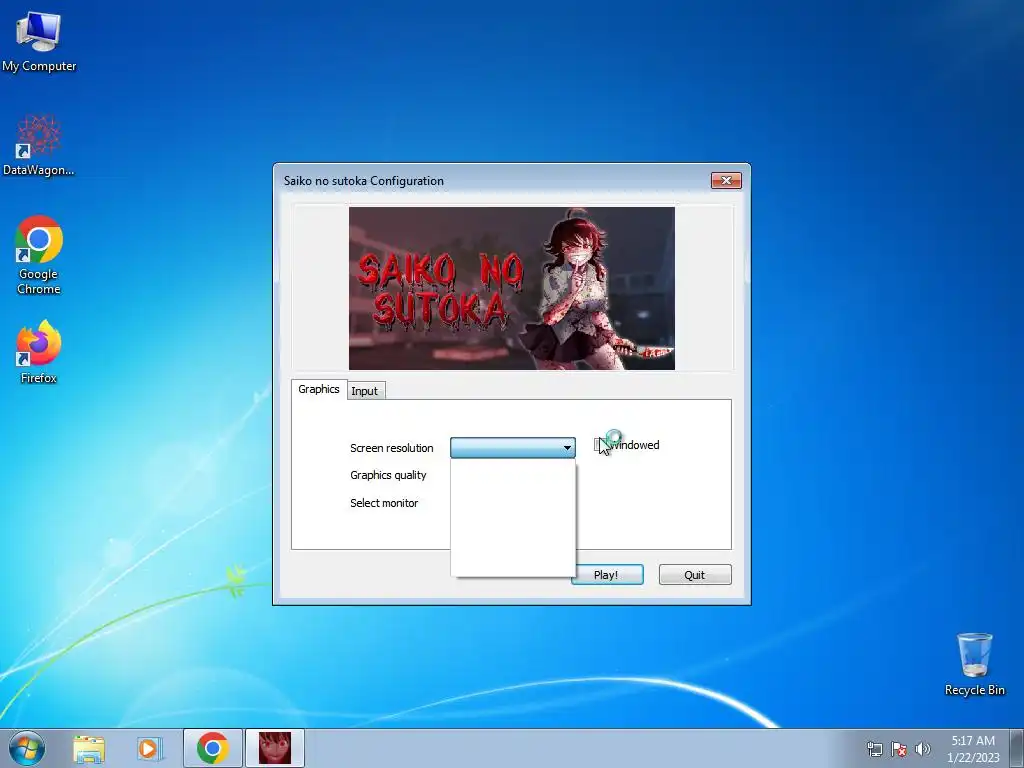1024x768 pixels.
Task: Switch to Chrome in the taskbar
Action: 212,748
